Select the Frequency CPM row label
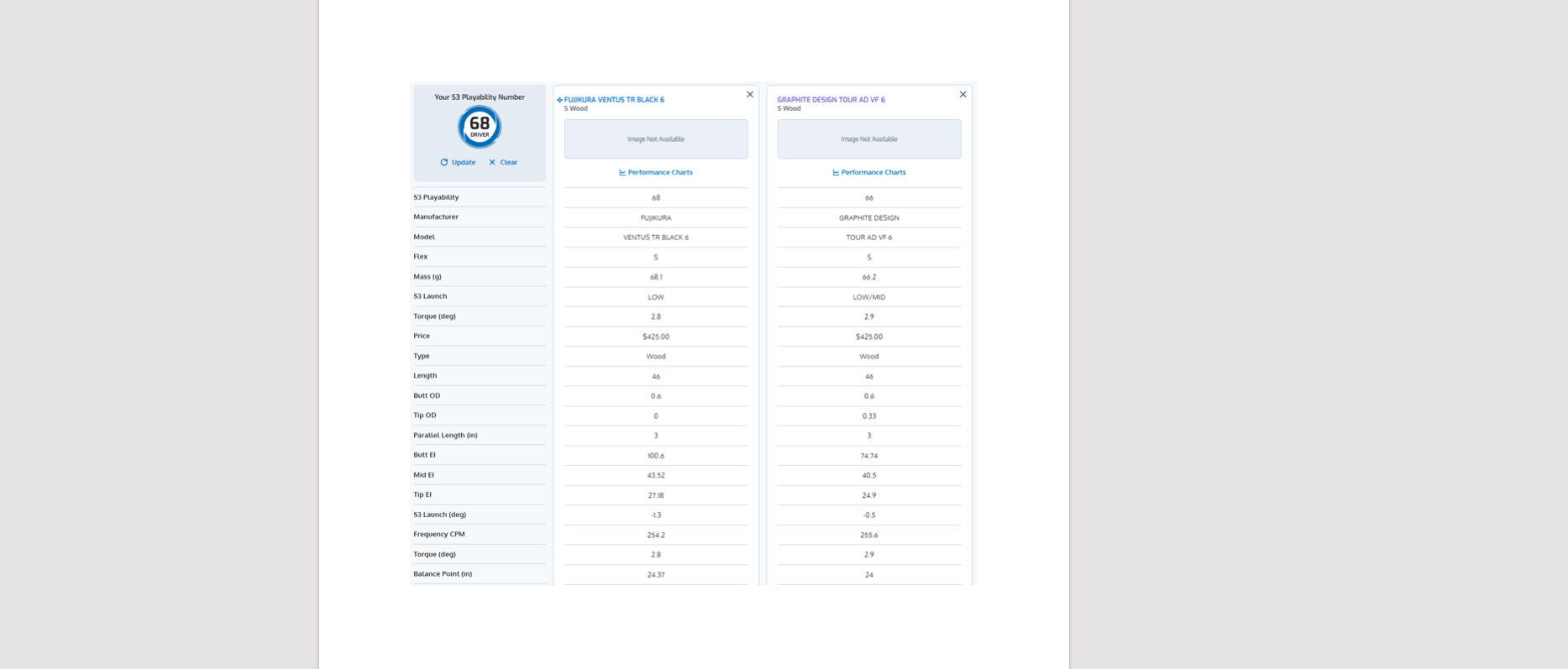Image resolution: width=1568 pixels, height=669 pixels. 439,534
